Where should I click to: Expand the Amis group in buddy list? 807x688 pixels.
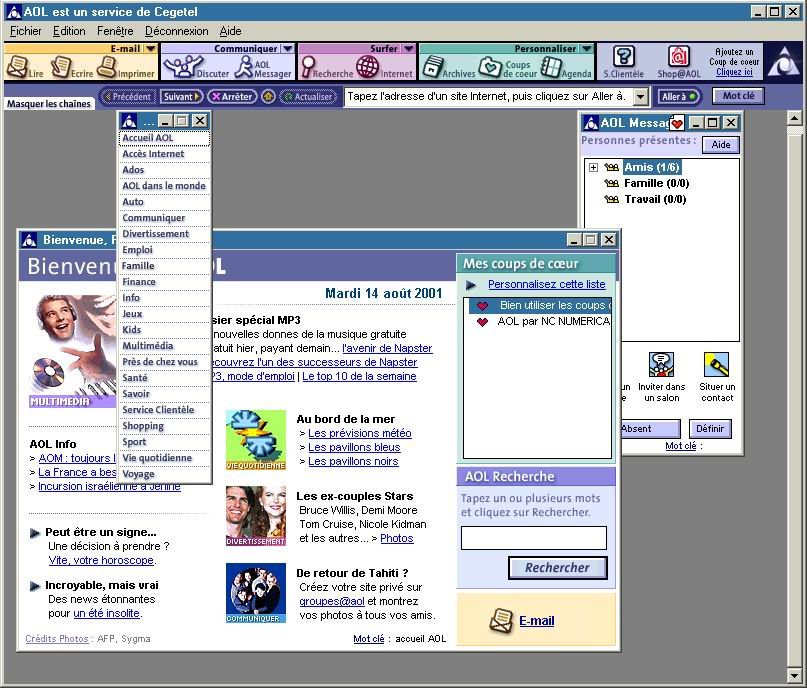(593, 167)
